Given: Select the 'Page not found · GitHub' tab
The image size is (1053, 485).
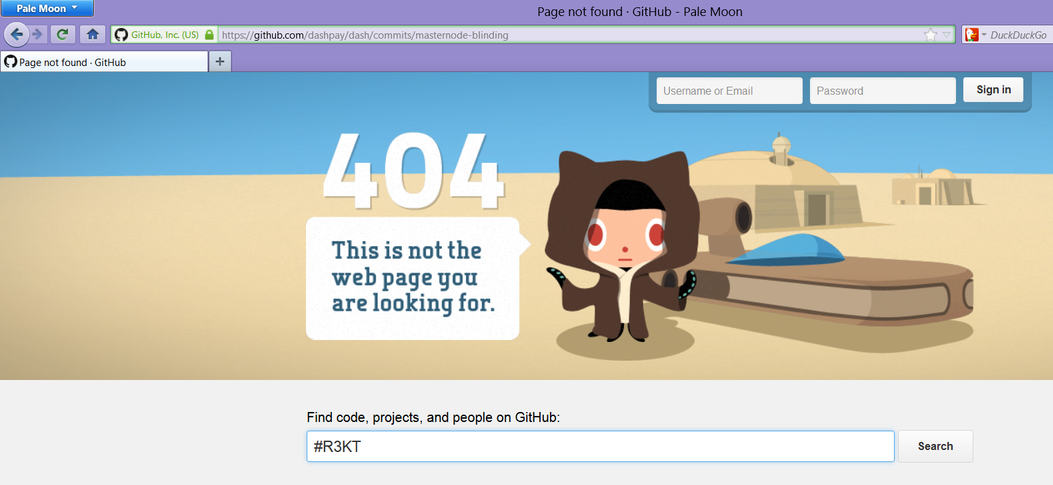Looking at the screenshot, I should 104,62.
